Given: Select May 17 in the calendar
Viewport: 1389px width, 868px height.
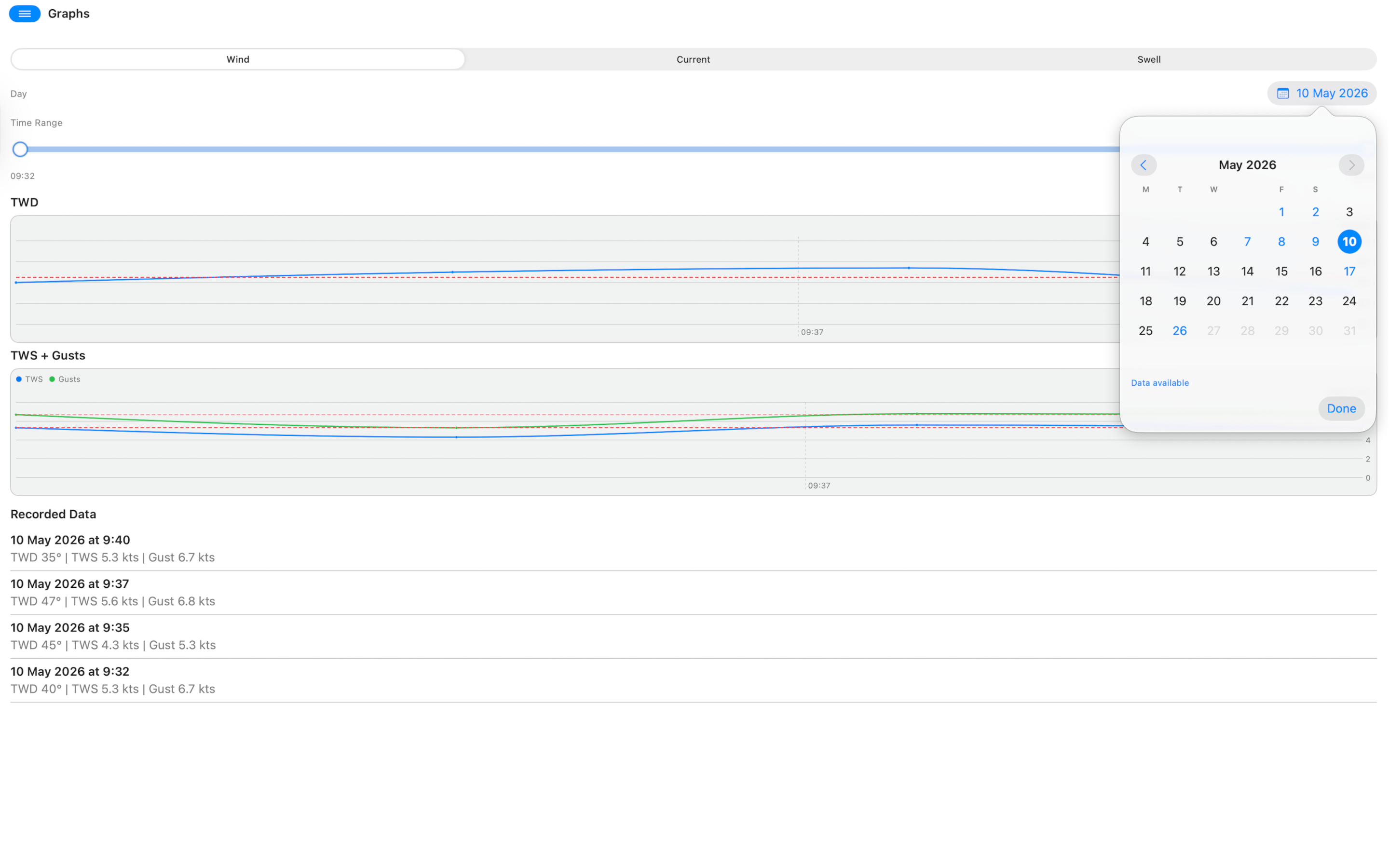Looking at the screenshot, I should pos(1349,271).
